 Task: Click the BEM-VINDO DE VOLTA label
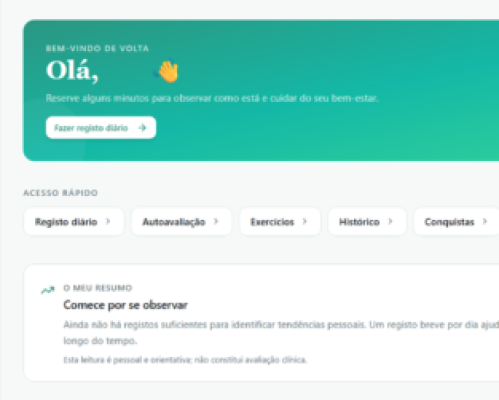tap(97, 48)
